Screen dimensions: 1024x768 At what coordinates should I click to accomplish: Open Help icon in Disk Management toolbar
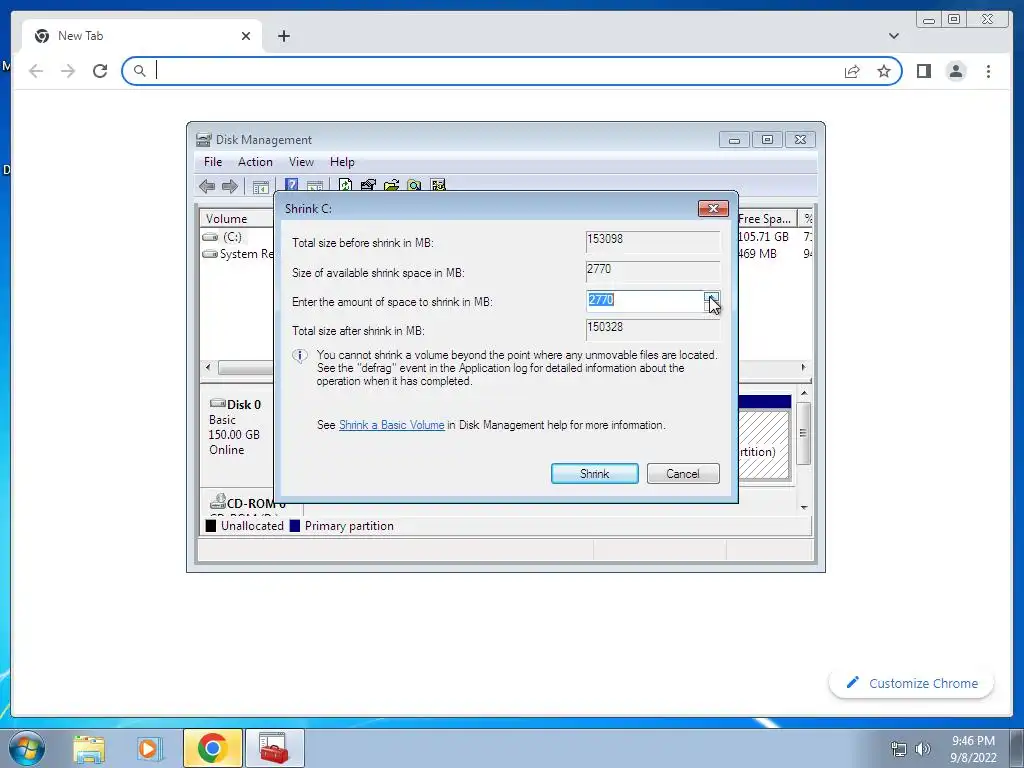(291, 185)
